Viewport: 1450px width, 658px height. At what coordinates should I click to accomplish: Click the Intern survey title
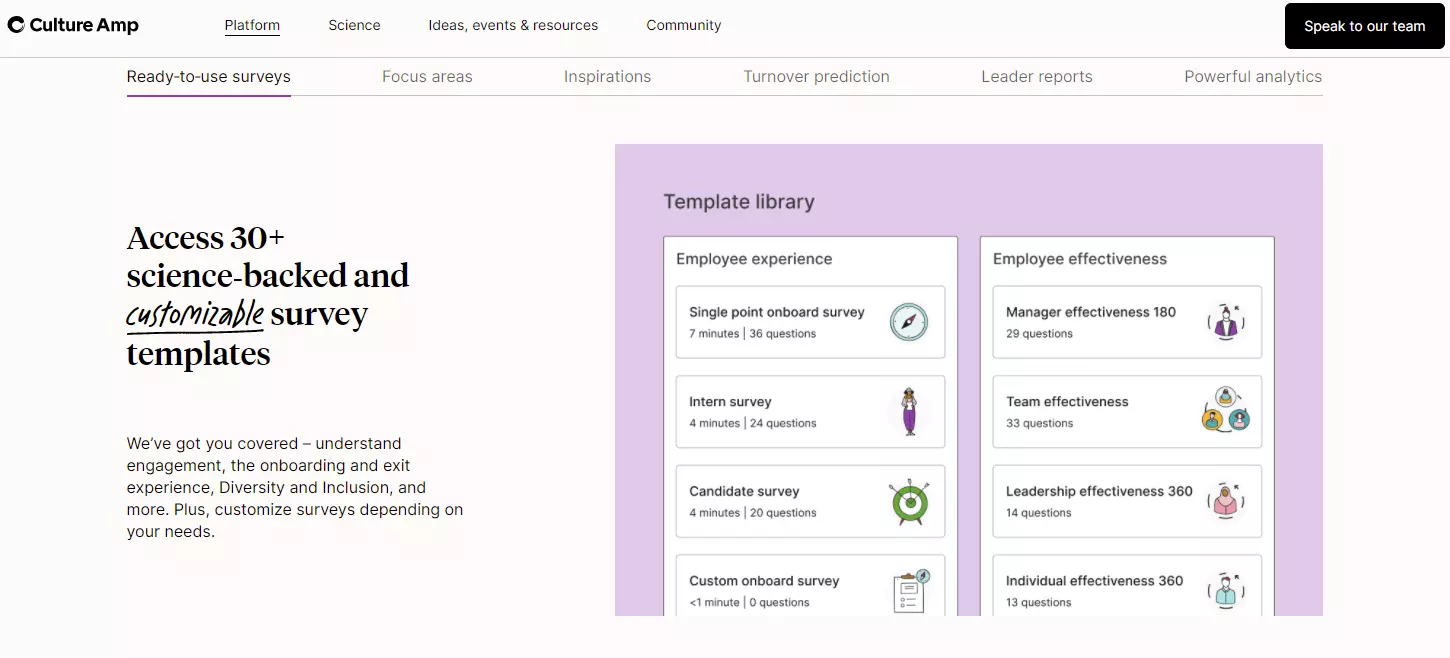coord(730,402)
